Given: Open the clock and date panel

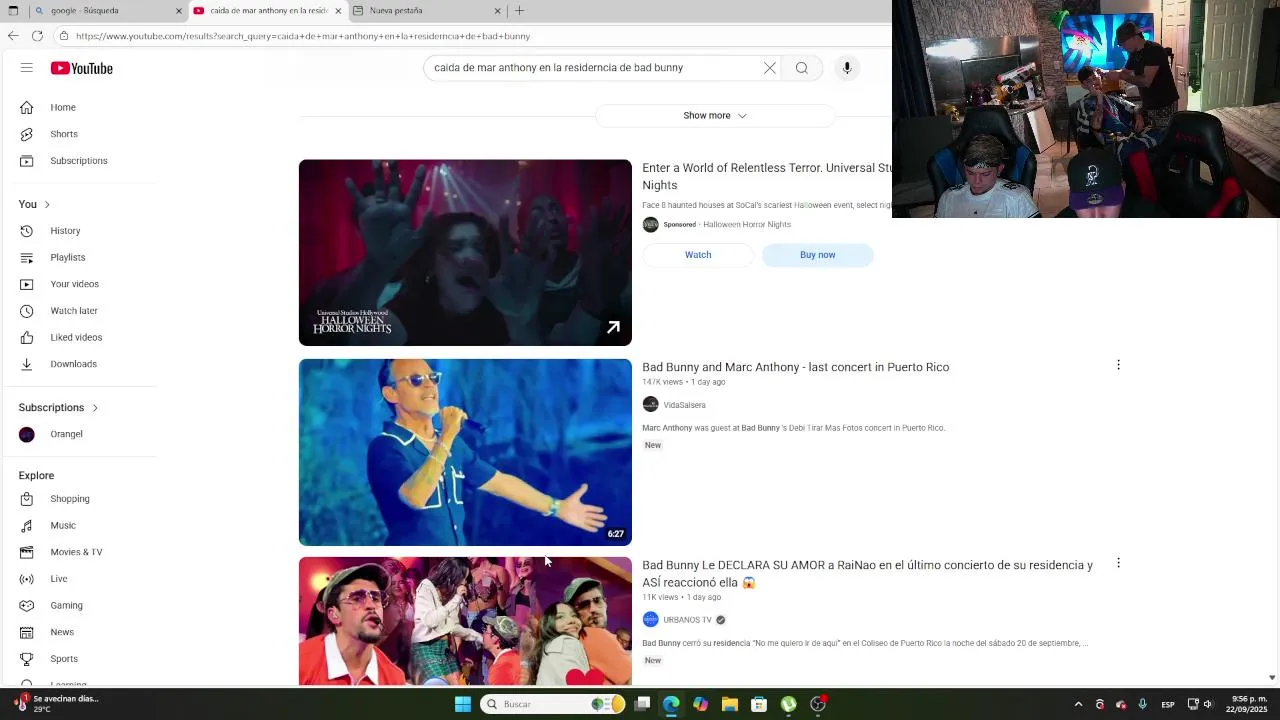Looking at the screenshot, I should (x=1249, y=704).
